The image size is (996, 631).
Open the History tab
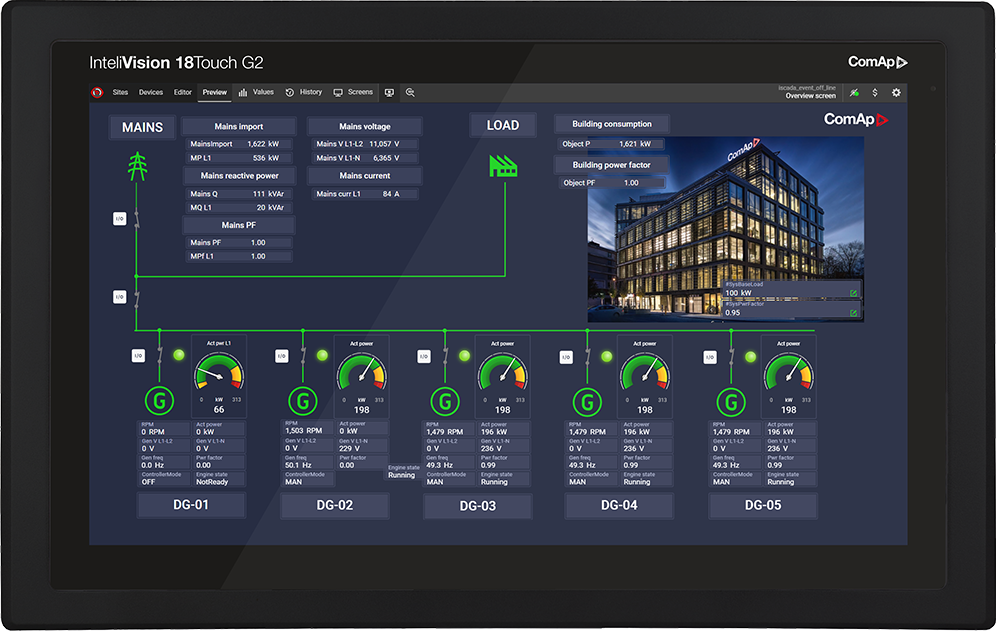pyautogui.click(x=304, y=92)
